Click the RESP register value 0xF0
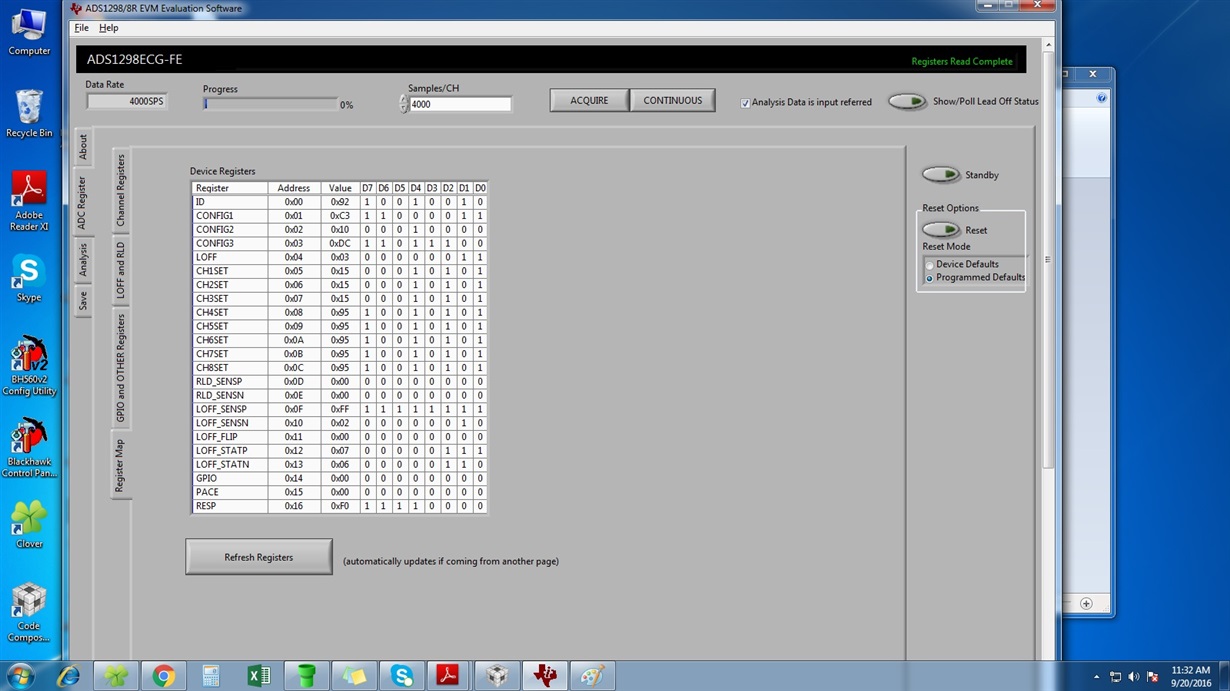The height and width of the screenshot is (691, 1230). (x=340, y=506)
